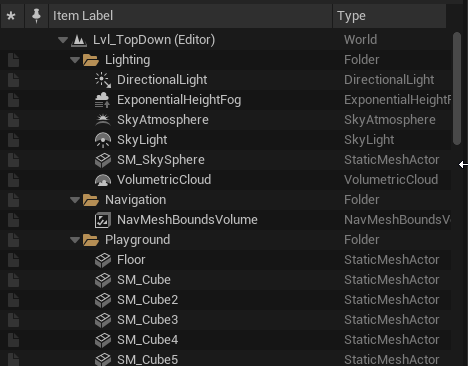Click the Navigation folder icon
Image resolution: width=468 pixels, height=366 pixels.
click(x=91, y=200)
